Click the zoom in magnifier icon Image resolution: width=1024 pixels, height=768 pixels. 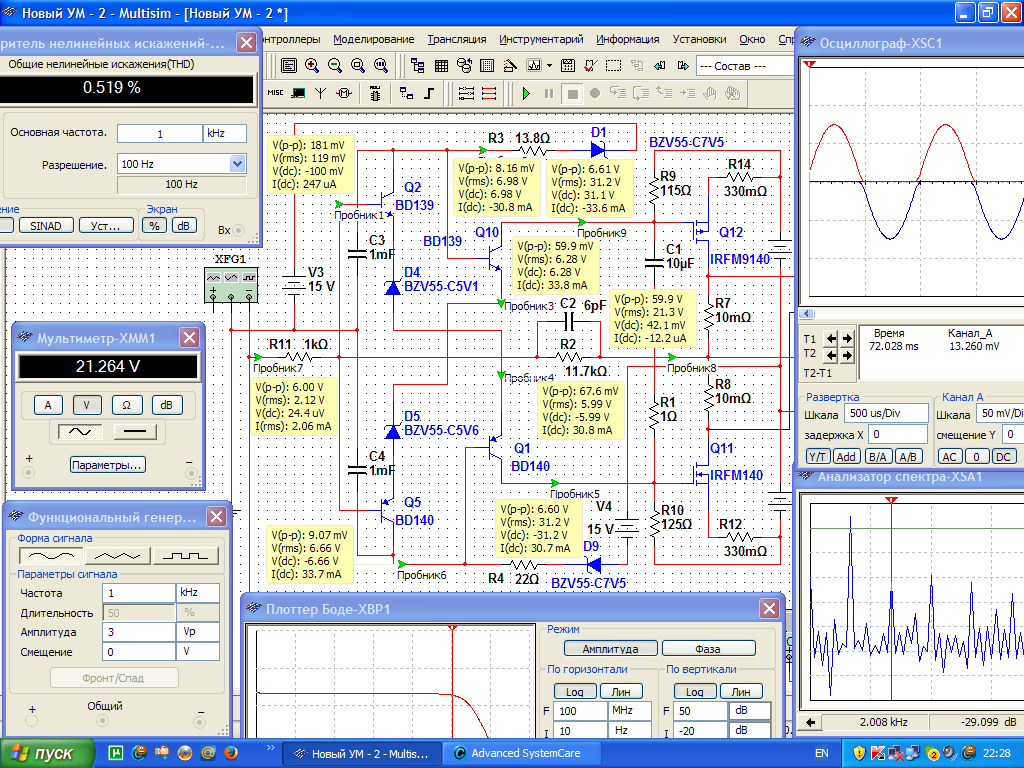click(x=312, y=65)
